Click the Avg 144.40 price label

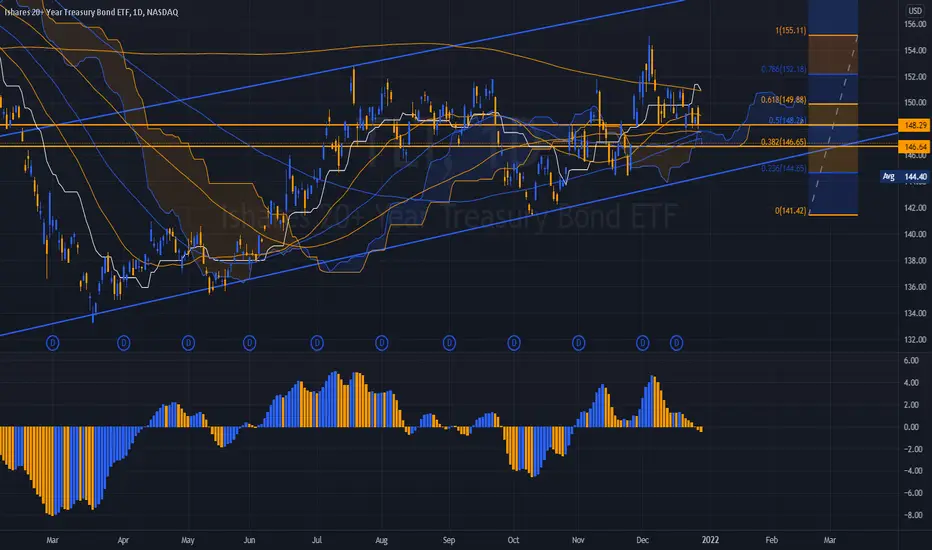(904, 176)
